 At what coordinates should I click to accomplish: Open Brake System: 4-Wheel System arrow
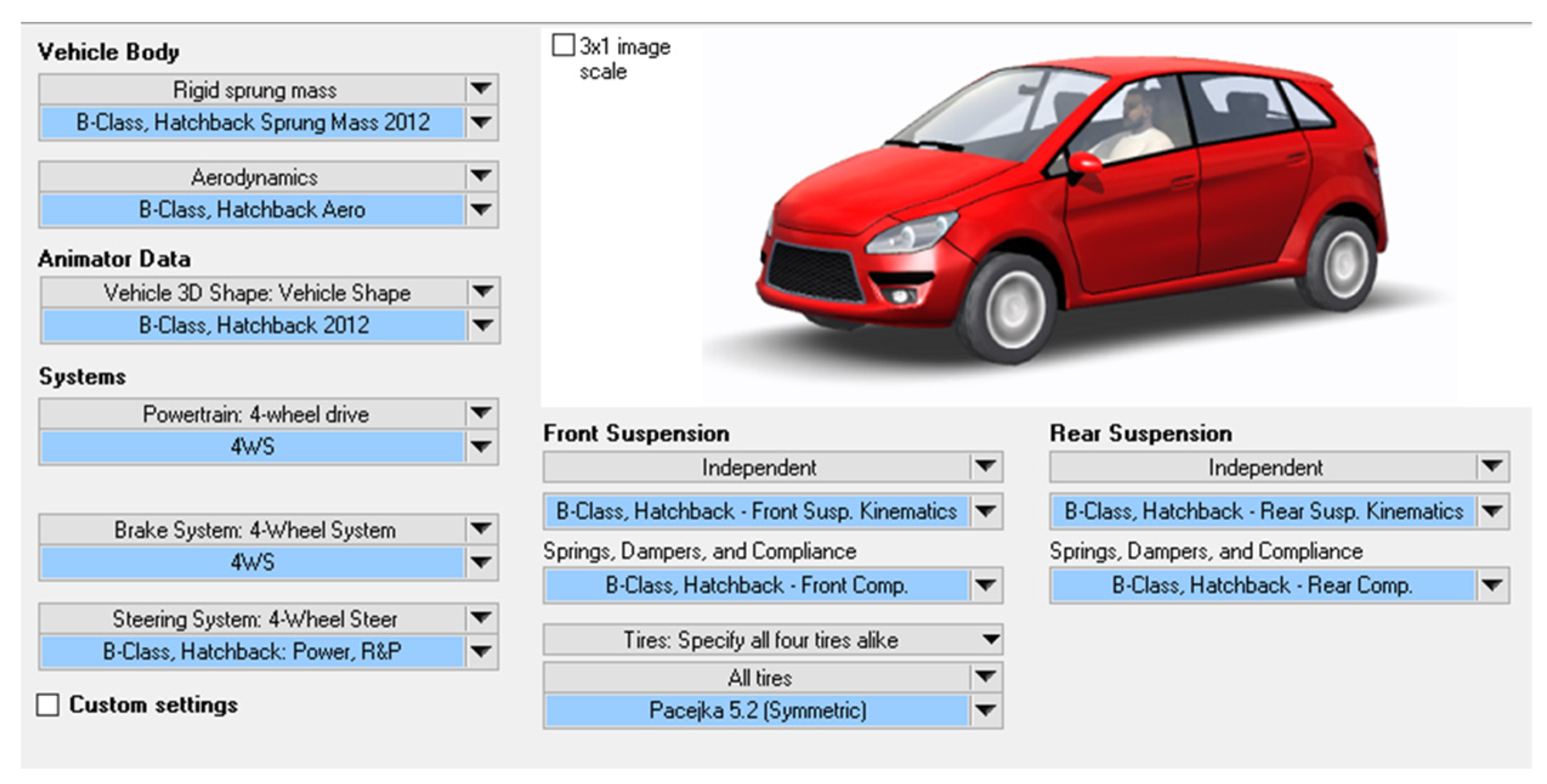tap(481, 529)
